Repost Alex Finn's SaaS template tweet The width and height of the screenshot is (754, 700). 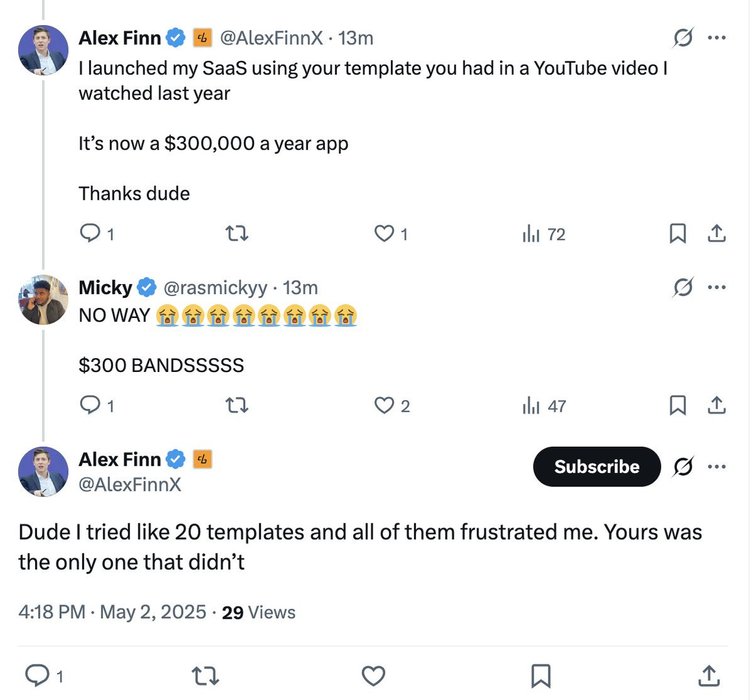tap(237, 234)
